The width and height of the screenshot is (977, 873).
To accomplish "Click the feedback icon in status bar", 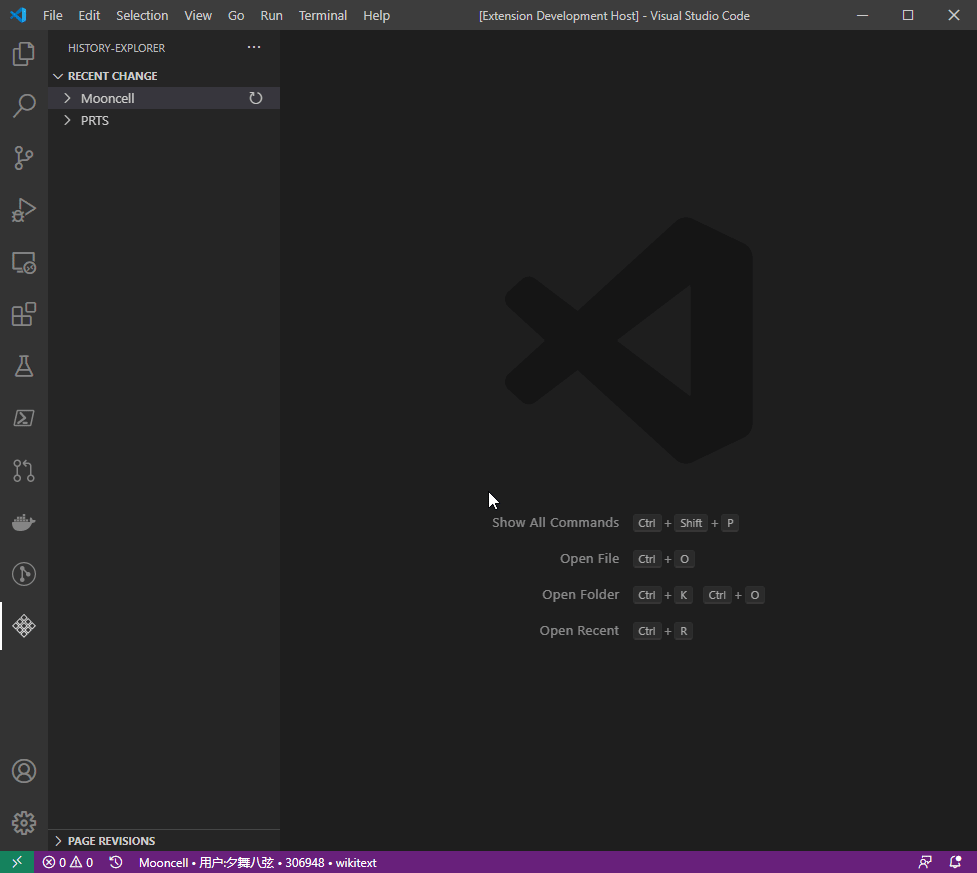I will [x=925, y=862].
